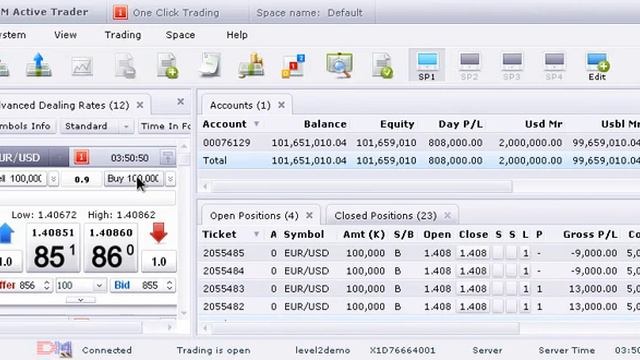Click the money and coins toolbar icon
640x360 pixels.
point(251,65)
